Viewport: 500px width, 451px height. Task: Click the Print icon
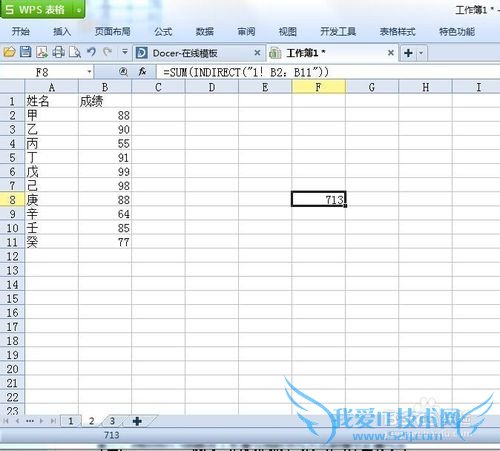point(58,52)
